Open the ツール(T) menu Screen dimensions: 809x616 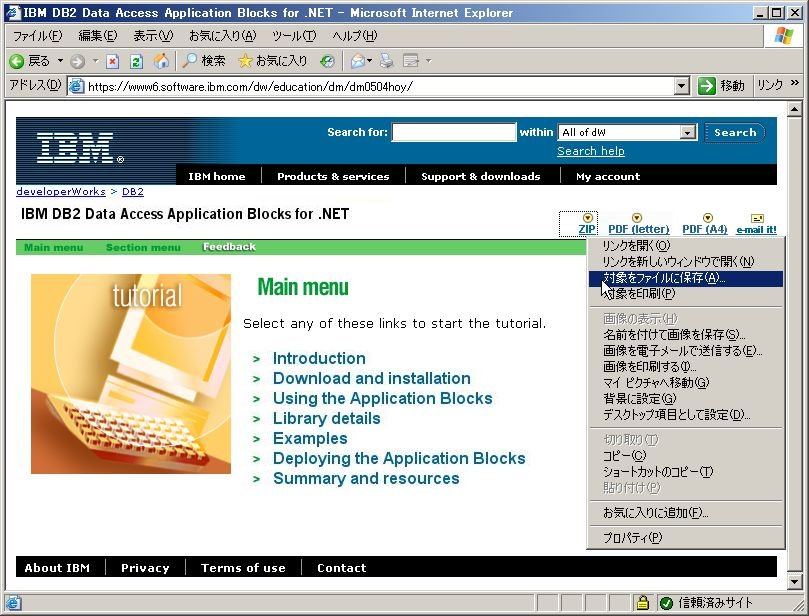coord(294,36)
